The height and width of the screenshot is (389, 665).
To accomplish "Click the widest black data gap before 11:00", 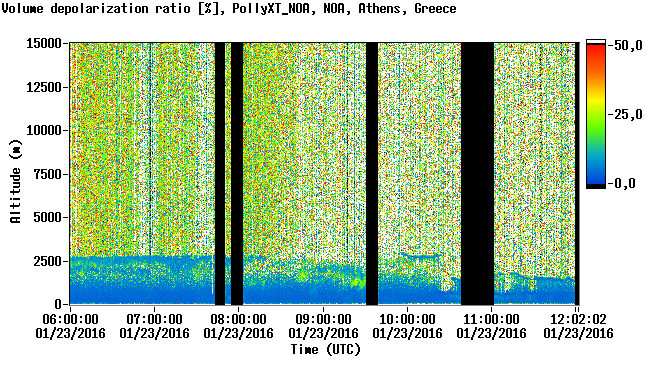I will (478, 174).
